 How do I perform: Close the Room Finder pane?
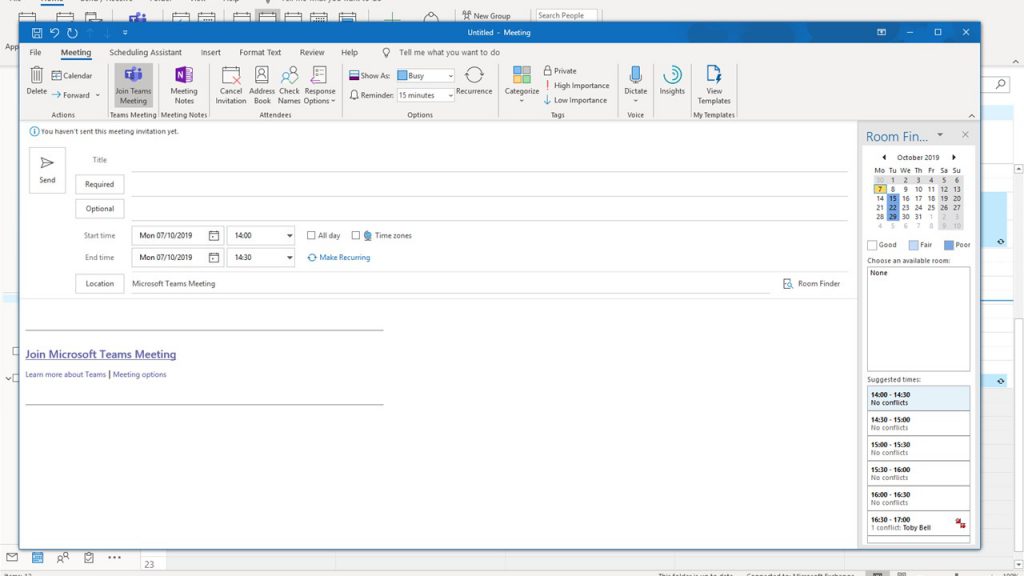965,135
